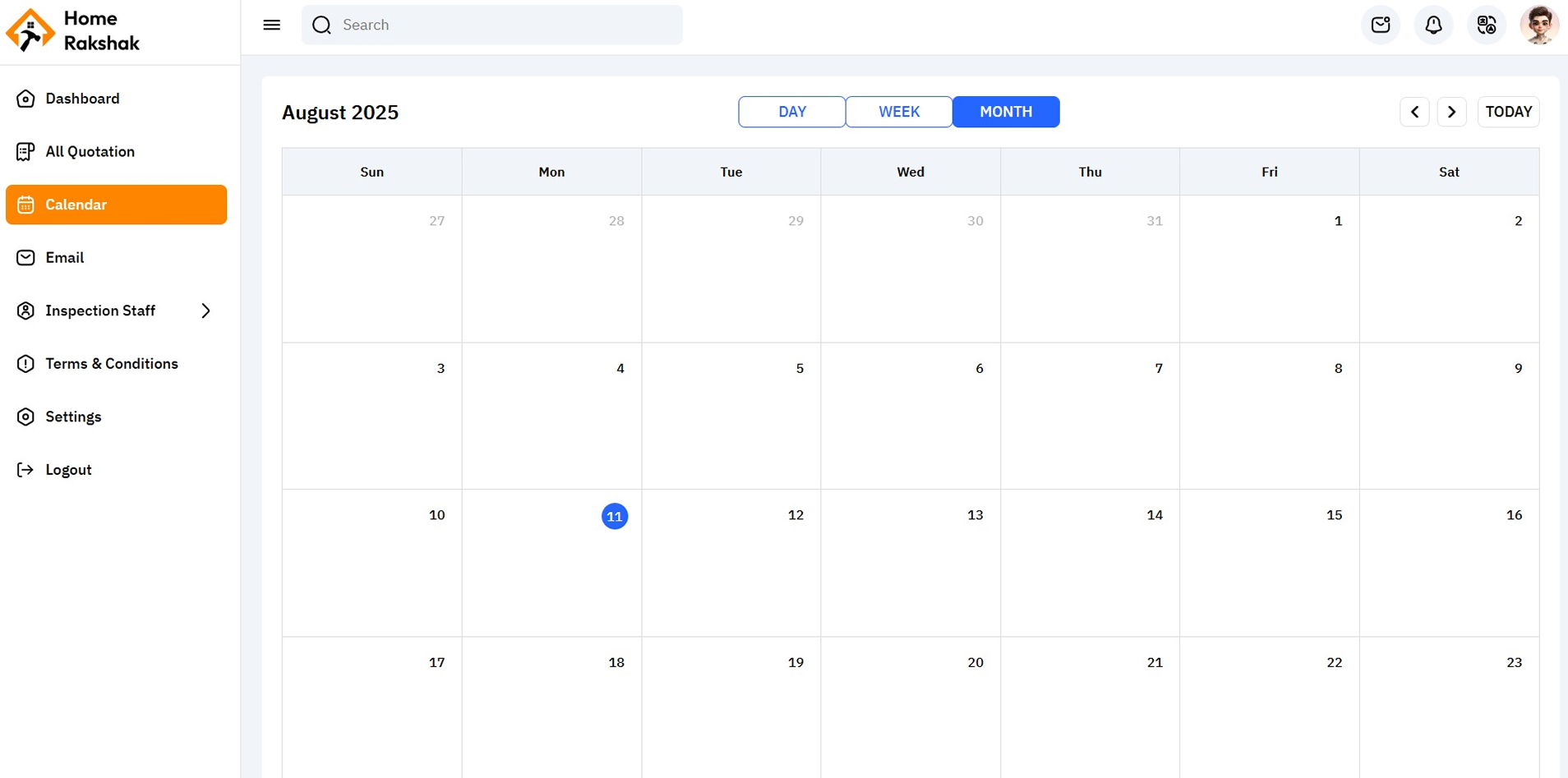Click the Home Rakshak logo icon
The image size is (1568, 778).
30,30
